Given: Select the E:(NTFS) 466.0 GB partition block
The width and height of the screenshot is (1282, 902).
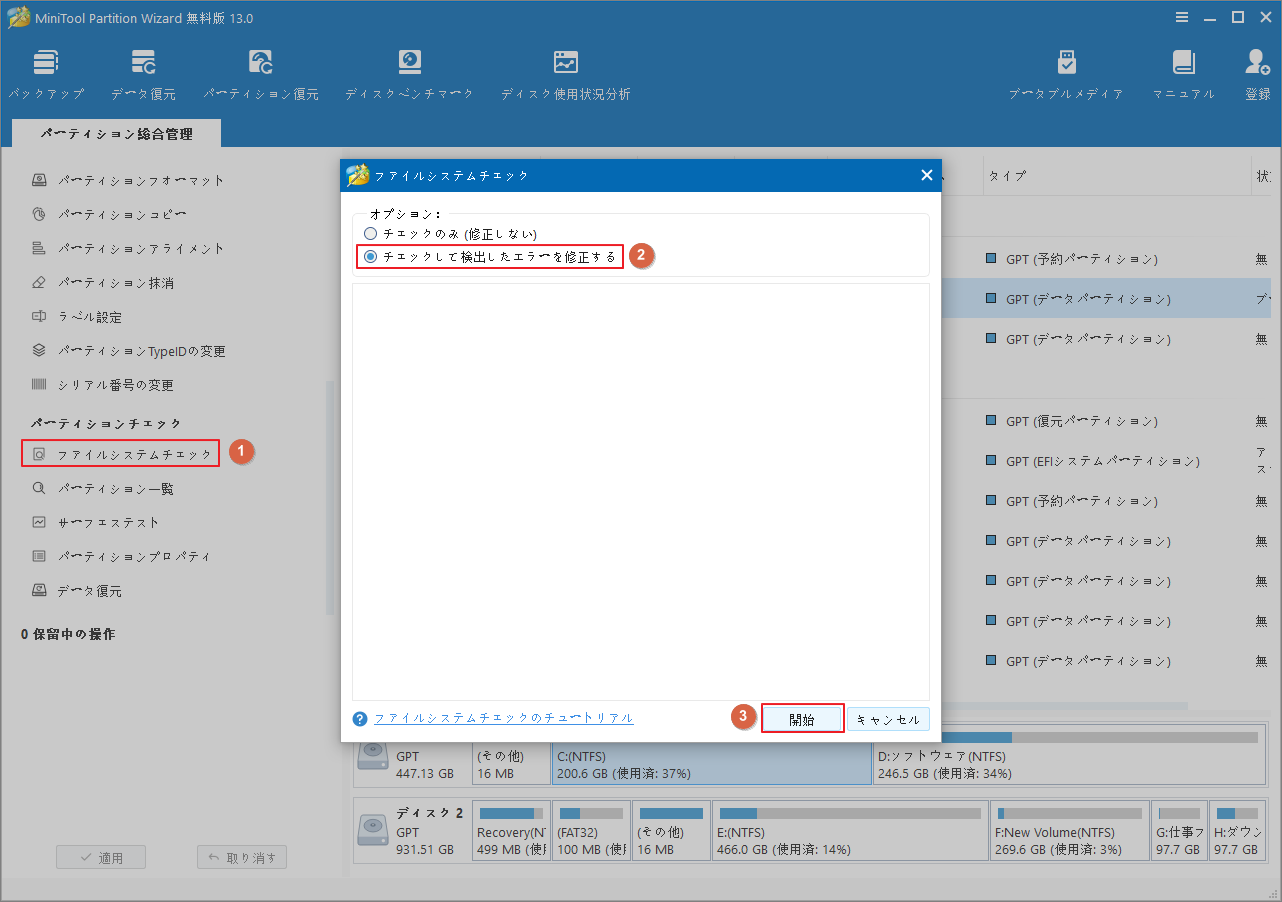Looking at the screenshot, I should click(850, 832).
